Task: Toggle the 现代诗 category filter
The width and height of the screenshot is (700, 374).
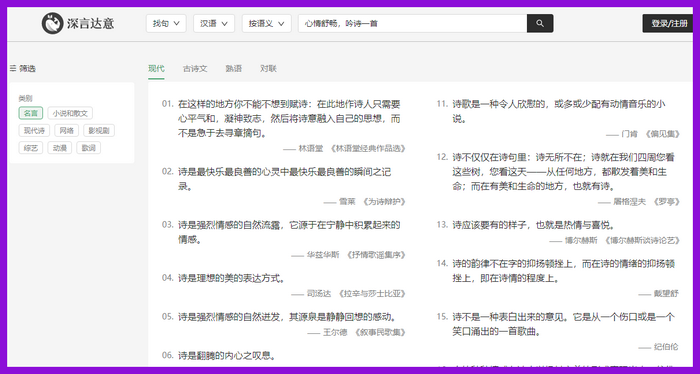Action: tap(34, 130)
